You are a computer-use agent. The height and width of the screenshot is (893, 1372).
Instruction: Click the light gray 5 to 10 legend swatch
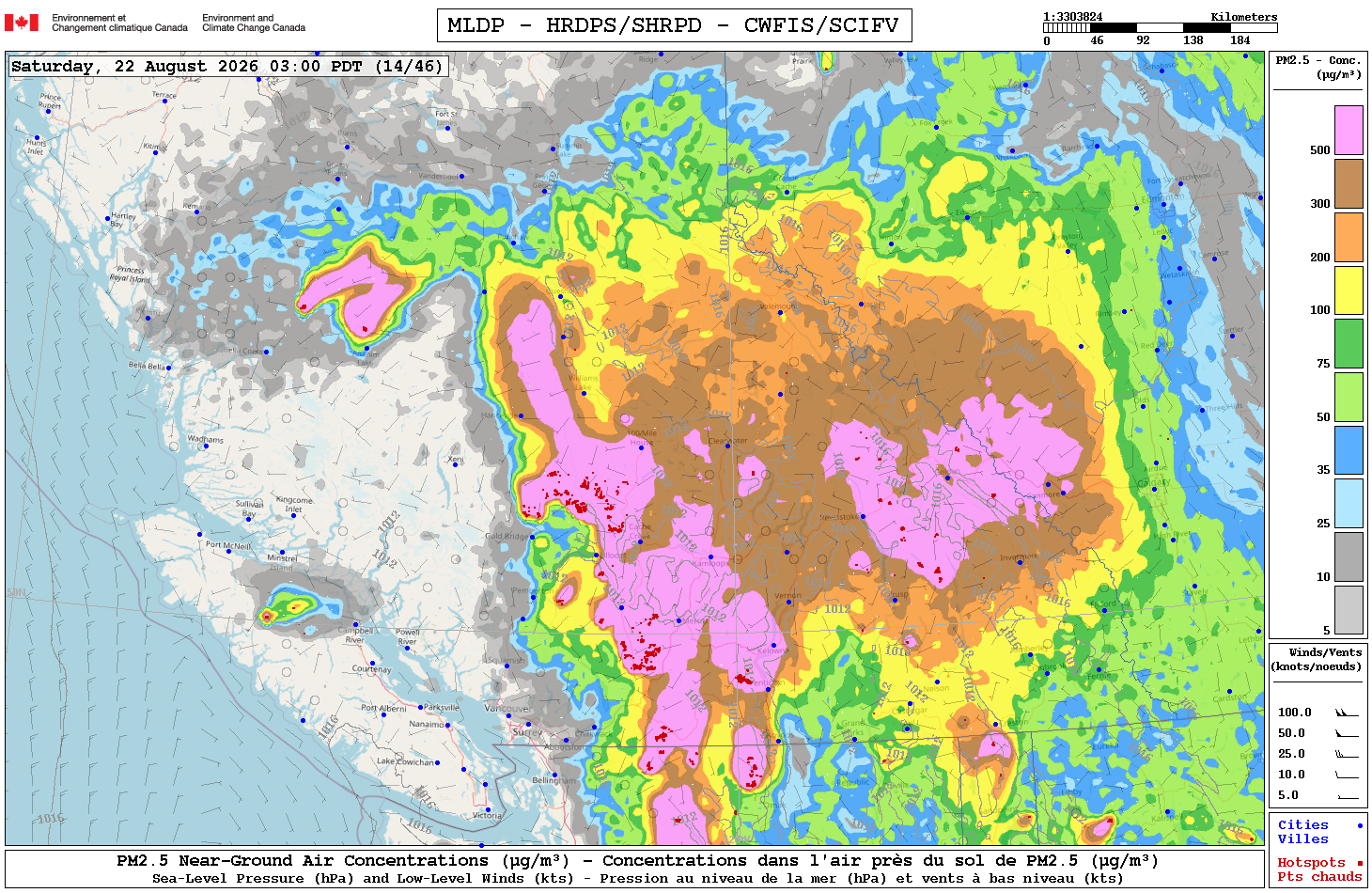pyautogui.click(x=1349, y=610)
